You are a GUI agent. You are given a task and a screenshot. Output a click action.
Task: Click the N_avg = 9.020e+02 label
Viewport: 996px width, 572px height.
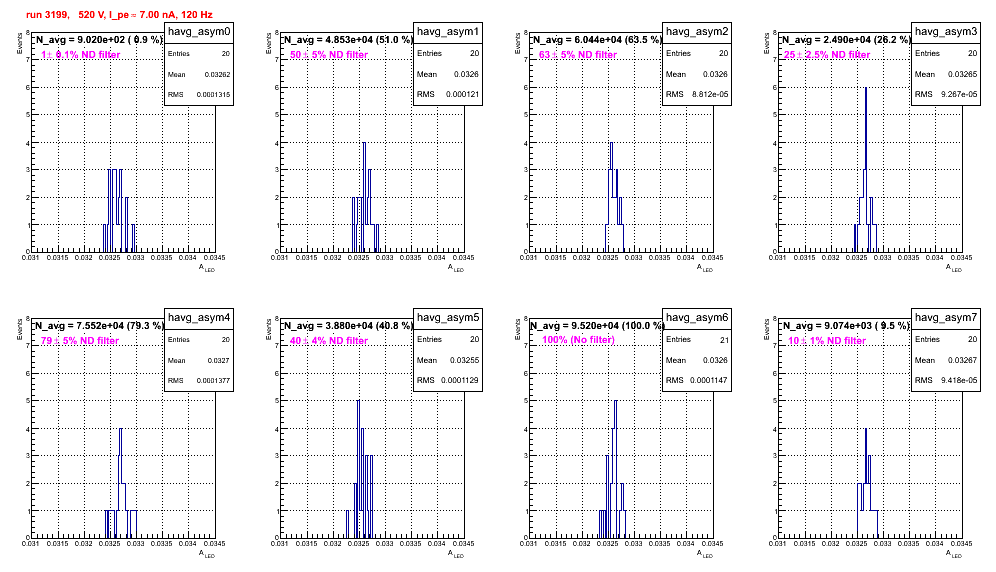tap(99, 39)
